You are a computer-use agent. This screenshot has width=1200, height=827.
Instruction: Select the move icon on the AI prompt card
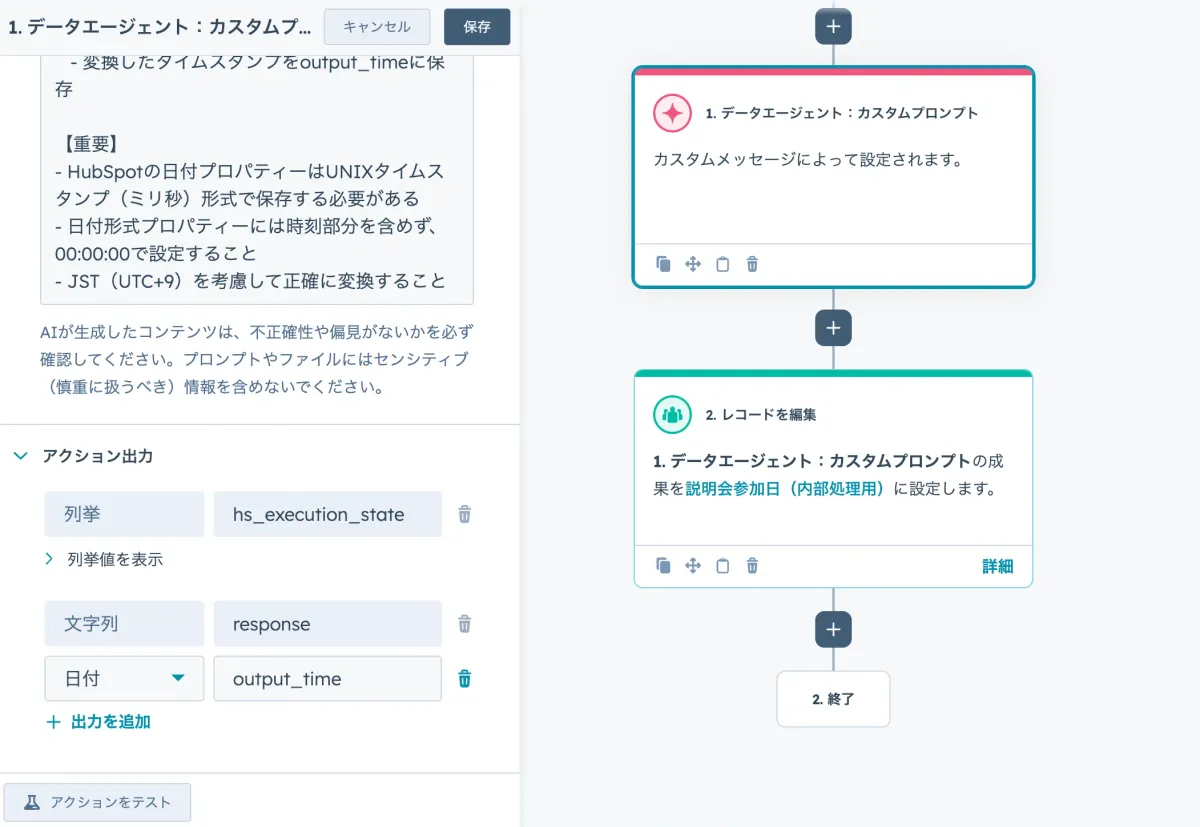click(x=692, y=264)
